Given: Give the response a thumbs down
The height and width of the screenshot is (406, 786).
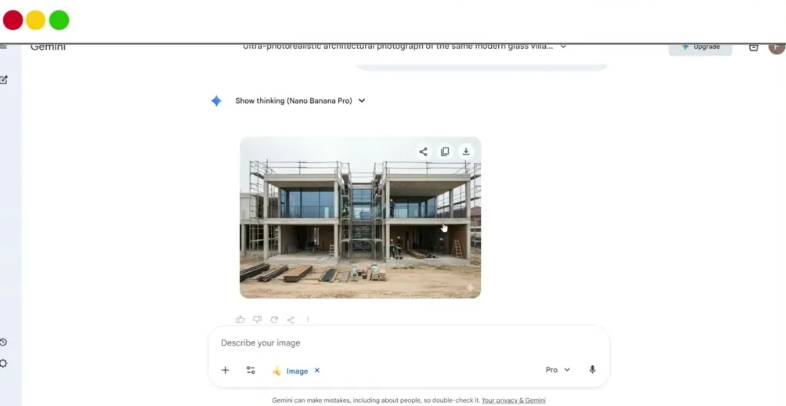Looking at the screenshot, I should click(x=257, y=320).
